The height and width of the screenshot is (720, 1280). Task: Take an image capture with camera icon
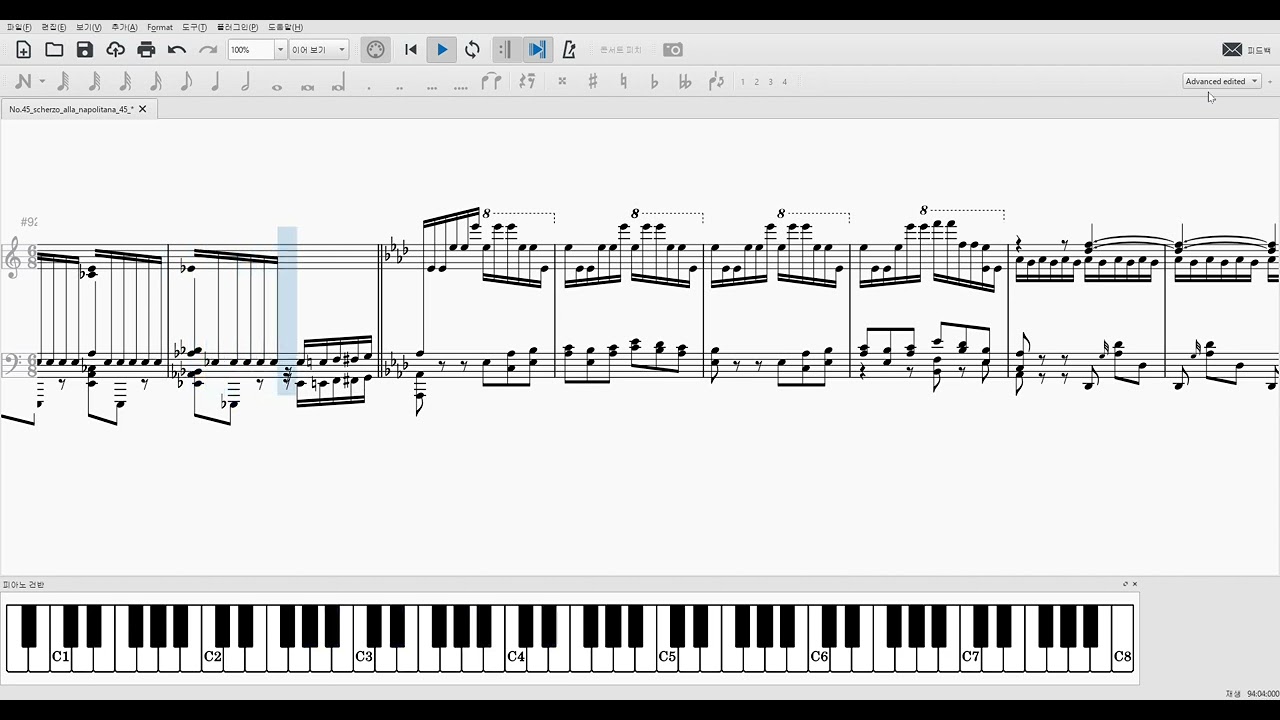click(673, 49)
